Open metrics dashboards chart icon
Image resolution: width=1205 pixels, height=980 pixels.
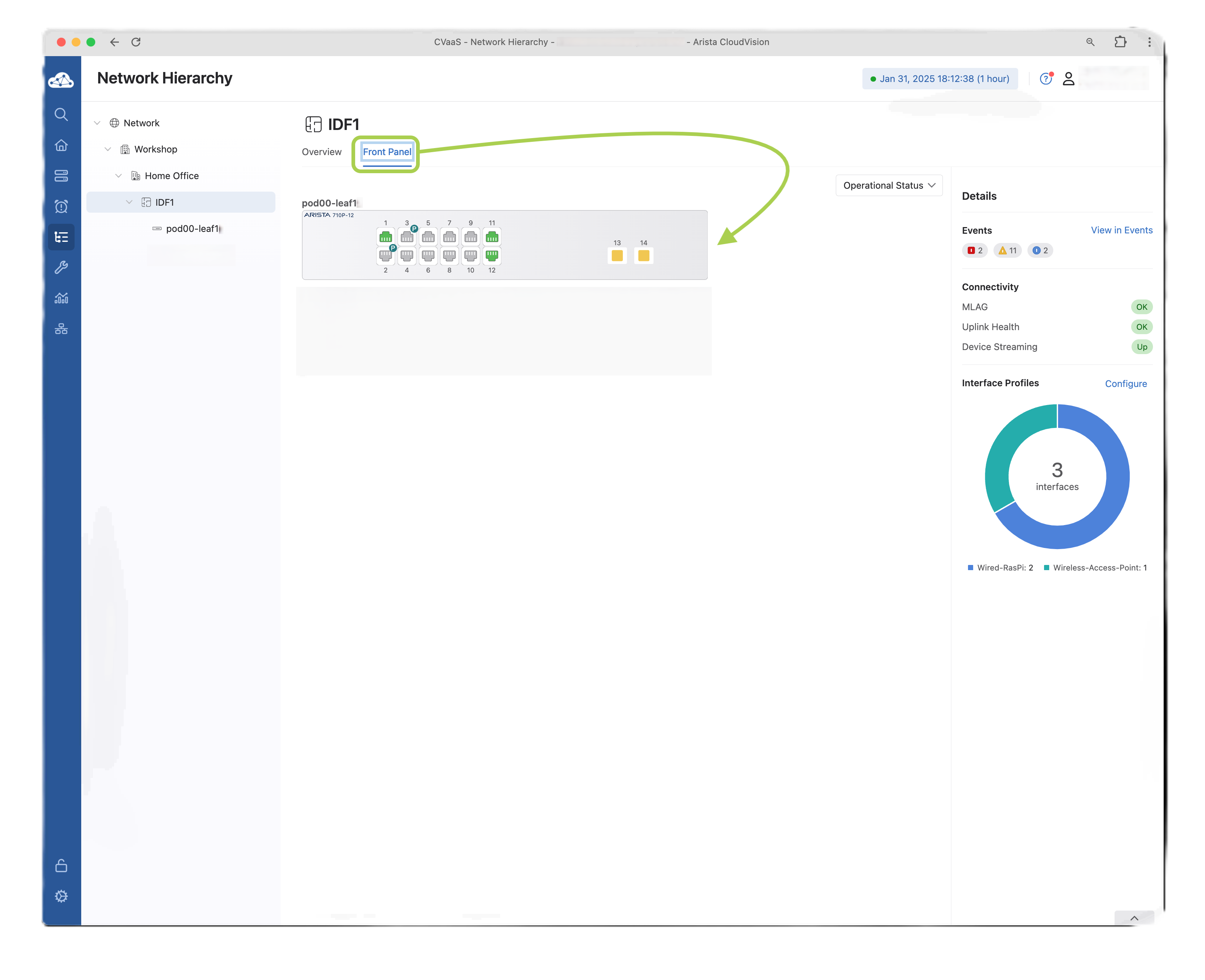(x=61, y=298)
